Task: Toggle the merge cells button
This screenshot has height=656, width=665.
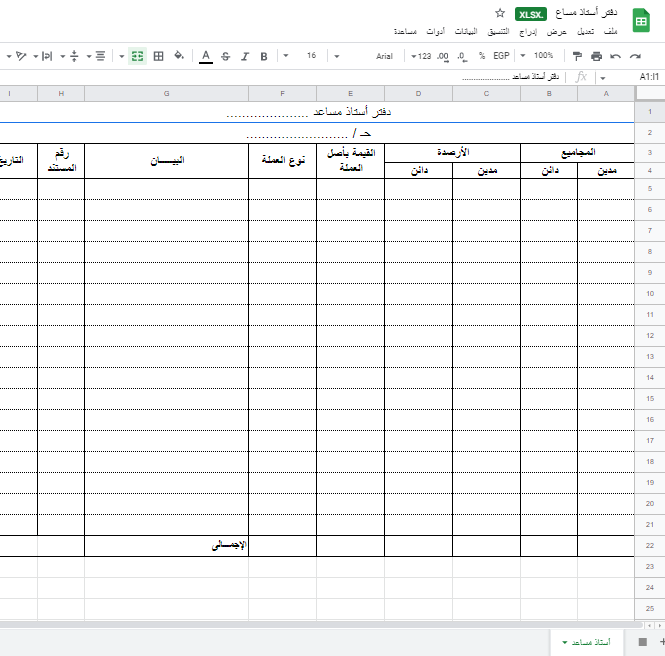Action: pyautogui.click(x=138, y=56)
